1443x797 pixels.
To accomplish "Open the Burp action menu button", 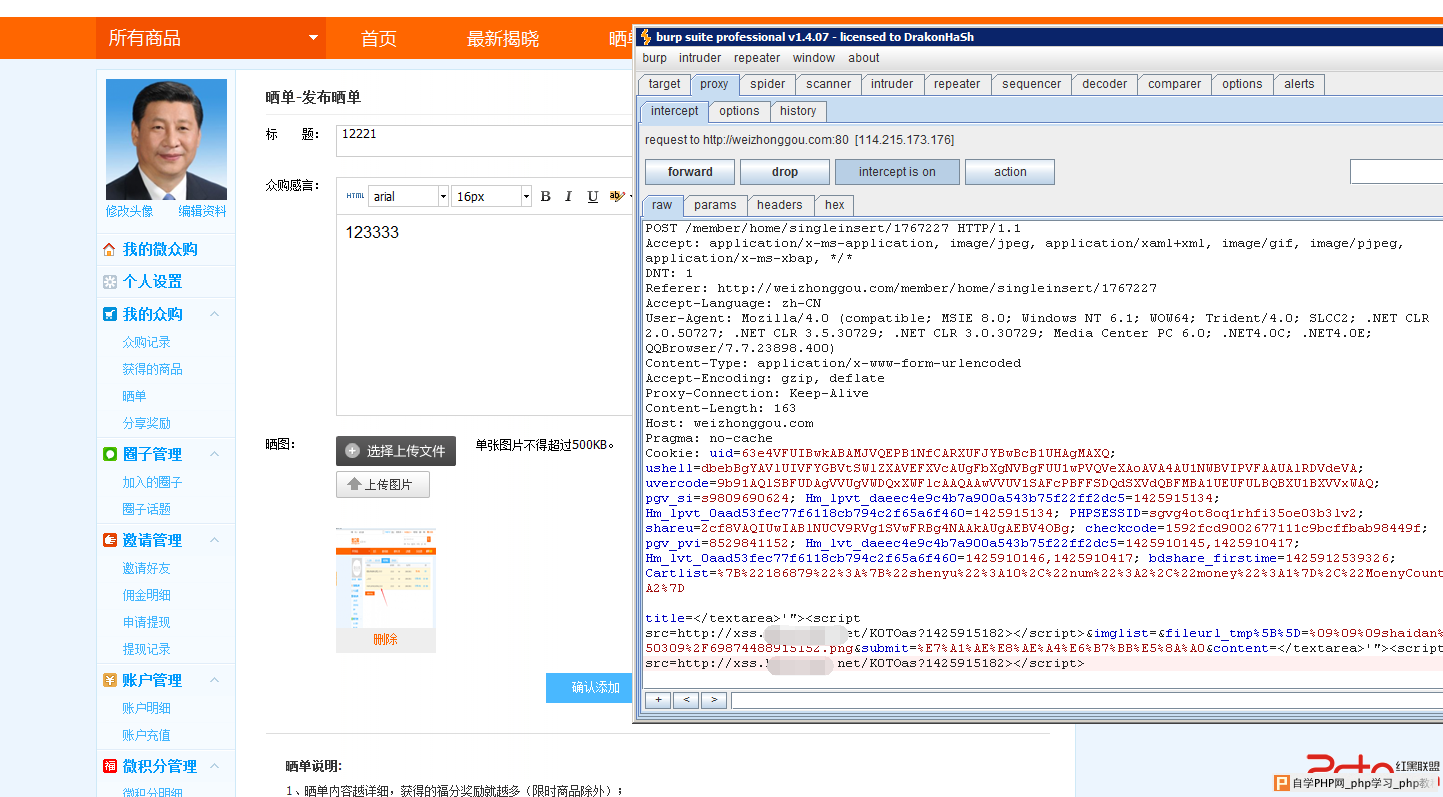I will (1010, 172).
